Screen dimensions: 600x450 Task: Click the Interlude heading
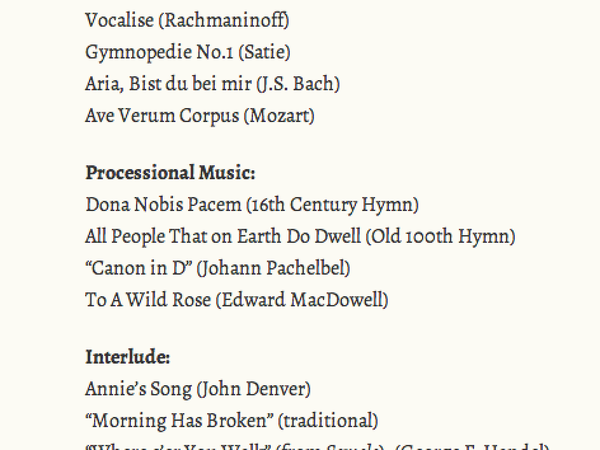(x=128, y=357)
